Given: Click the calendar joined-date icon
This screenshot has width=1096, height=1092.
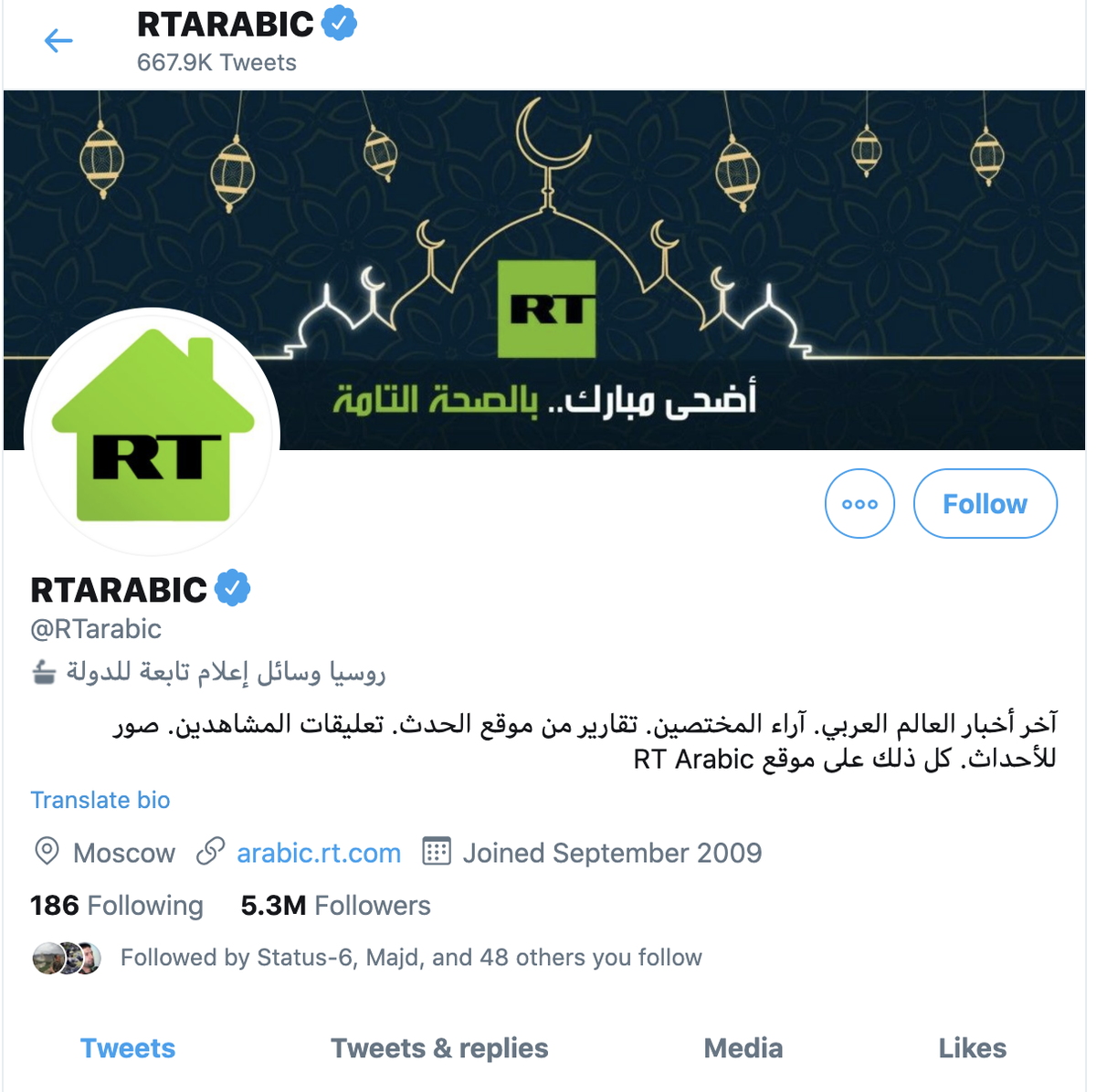Looking at the screenshot, I should (437, 851).
